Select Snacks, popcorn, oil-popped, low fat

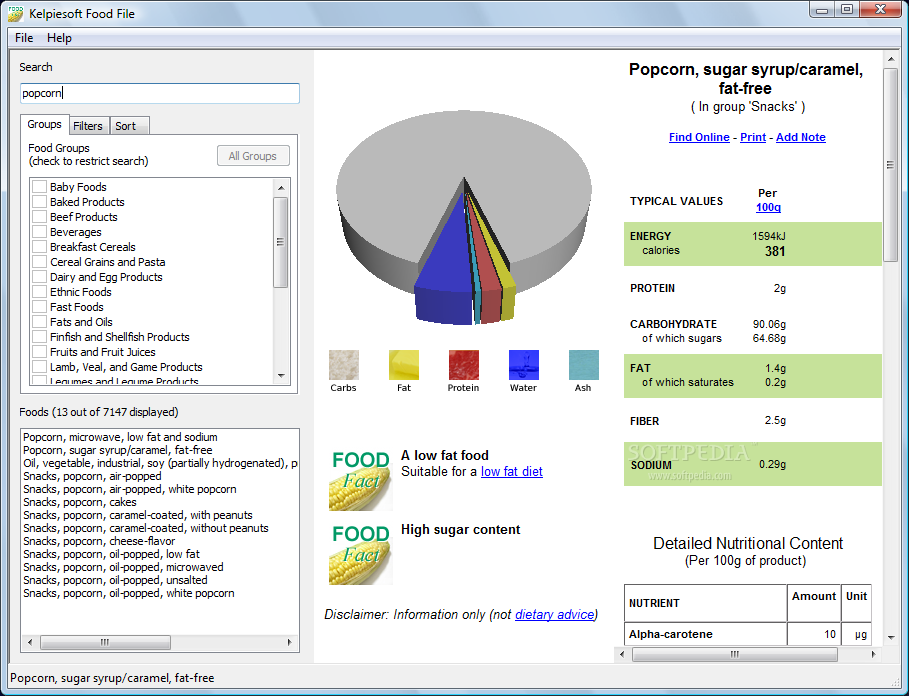click(111, 554)
